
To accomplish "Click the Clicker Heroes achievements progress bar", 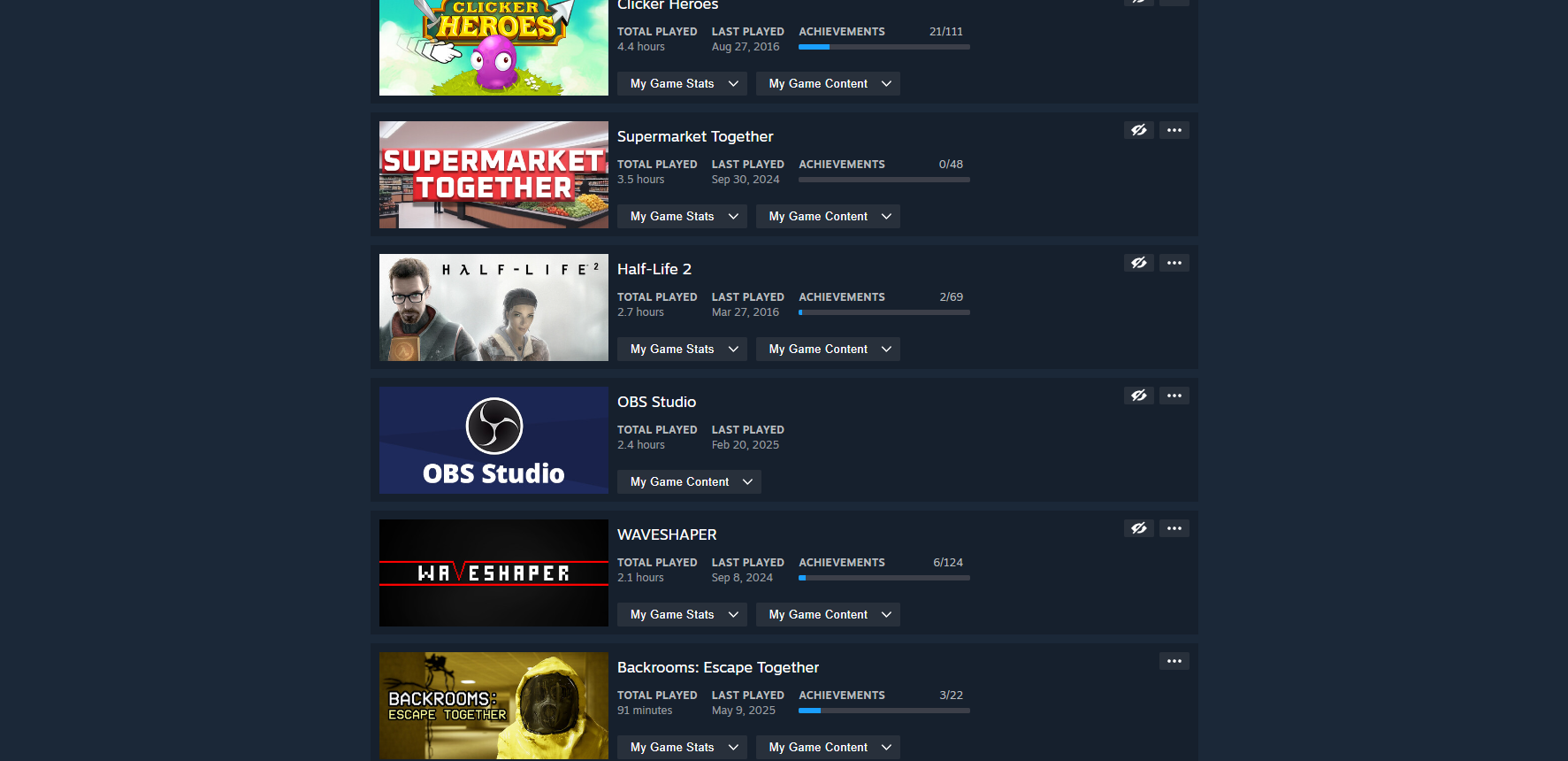I will [x=884, y=47].
